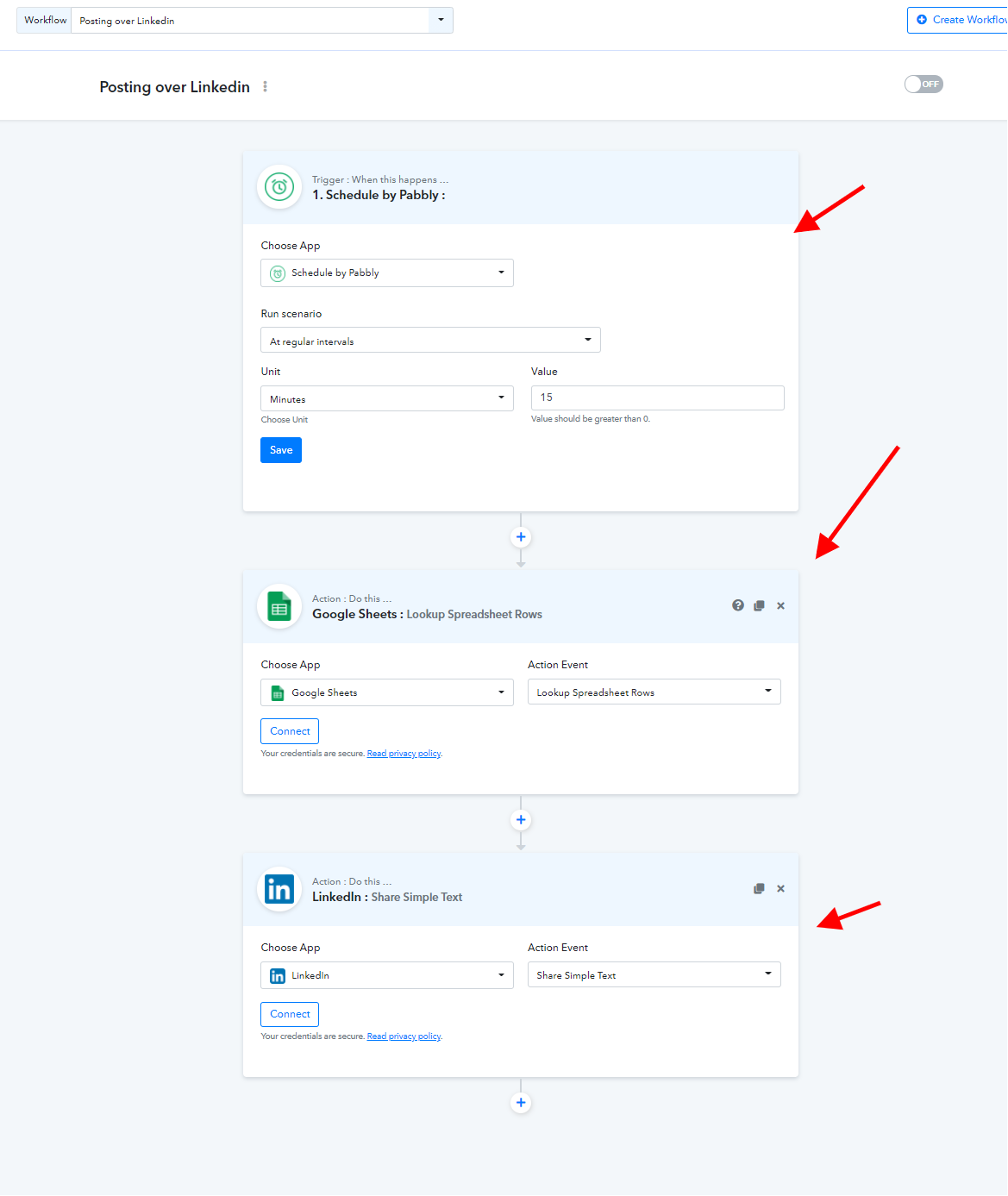1008x1196 pixels.
Task: Click the Google Sheets step icon
Action: coord(279,606)
